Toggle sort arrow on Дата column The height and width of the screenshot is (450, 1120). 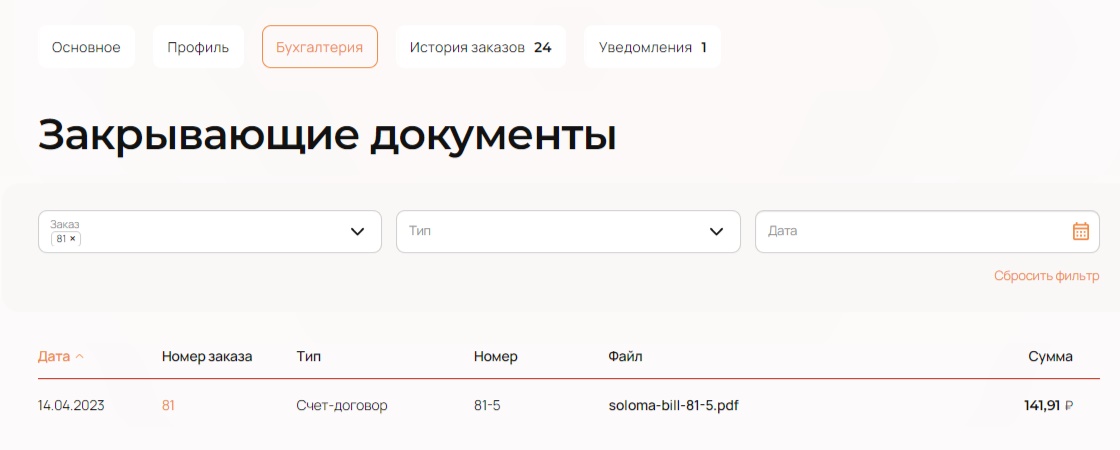tap(80, 356)
